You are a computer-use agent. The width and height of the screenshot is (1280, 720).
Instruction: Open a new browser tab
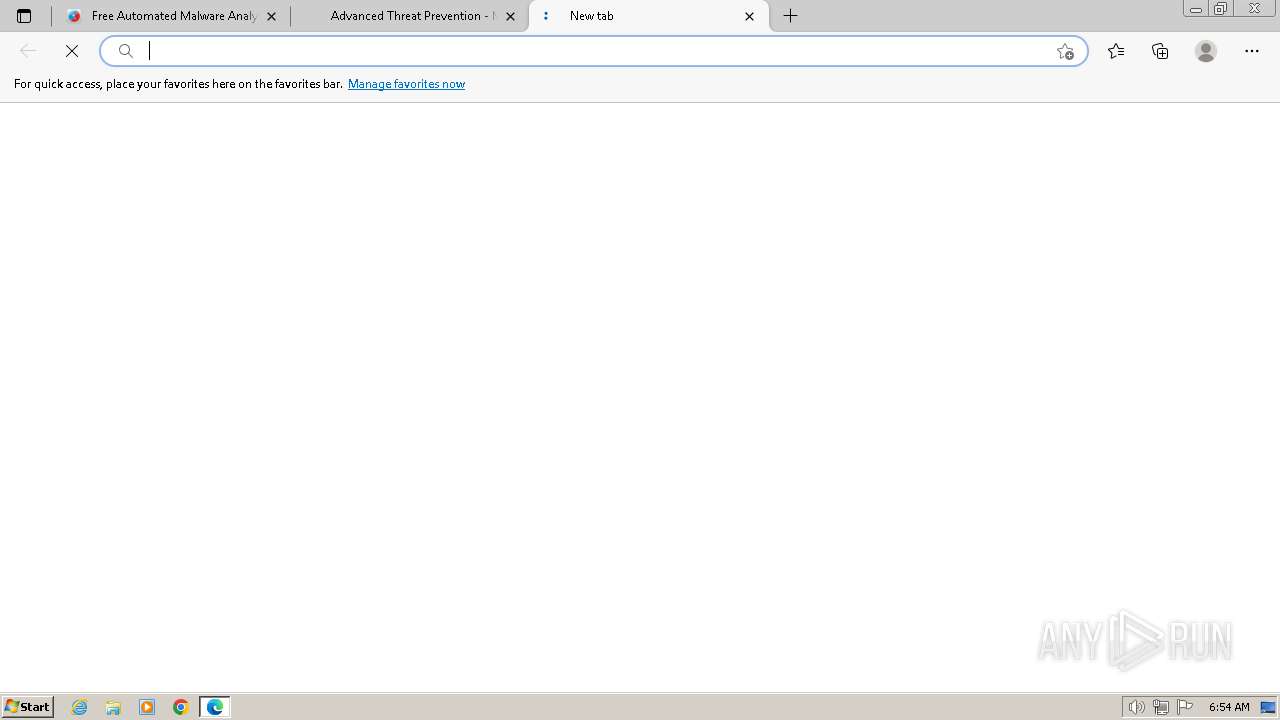click(x=790, y=16)
